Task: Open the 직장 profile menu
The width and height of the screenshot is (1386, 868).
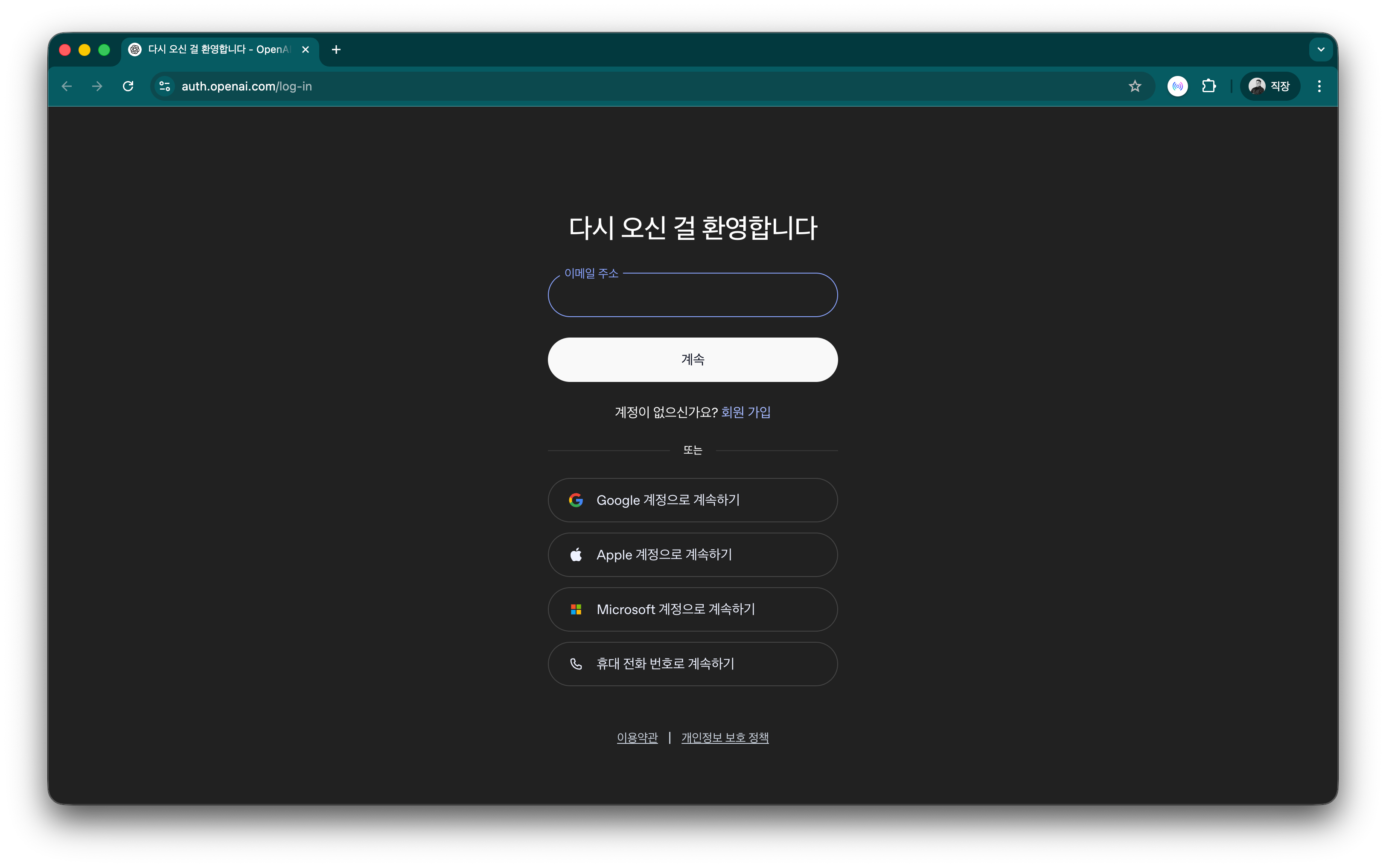Action: pyautogui.click(x=1270, y=86)
